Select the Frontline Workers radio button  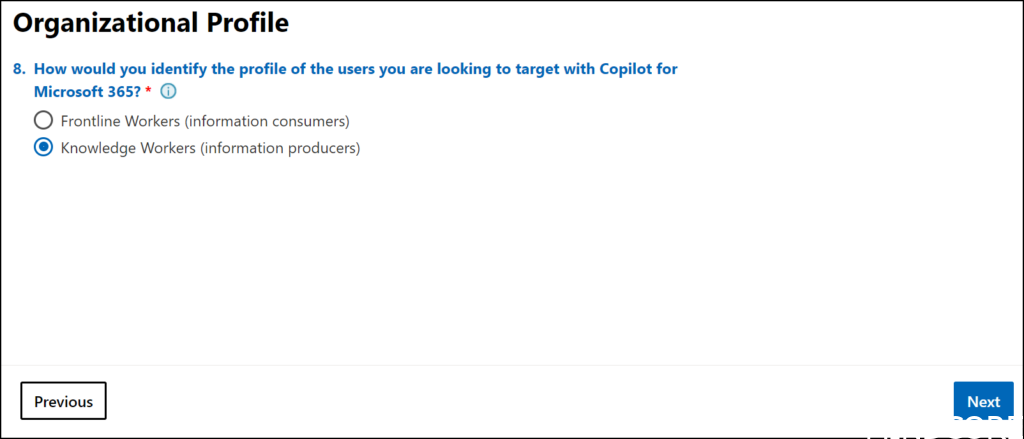[43, 121]
